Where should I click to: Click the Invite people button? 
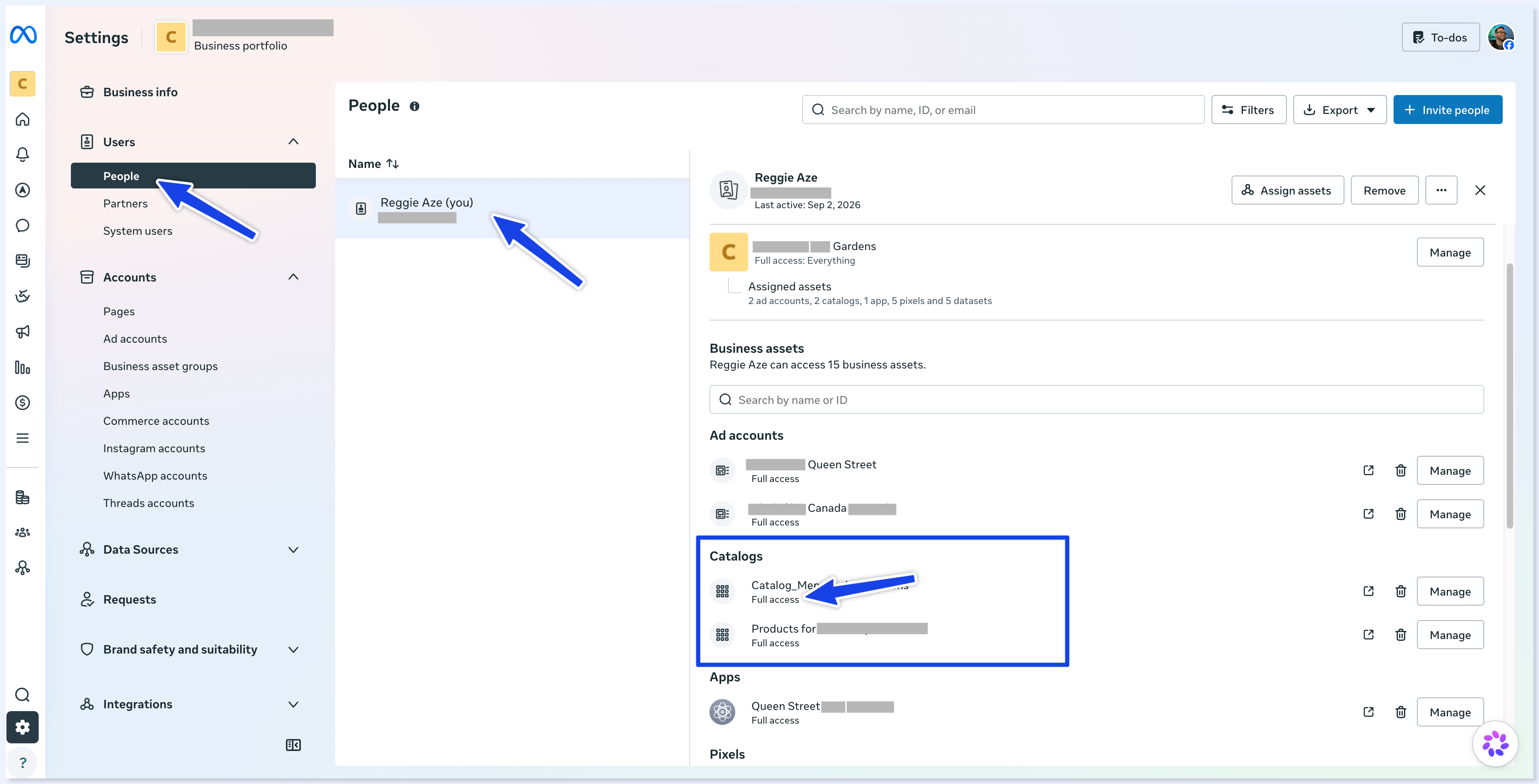click(1448, 110)
